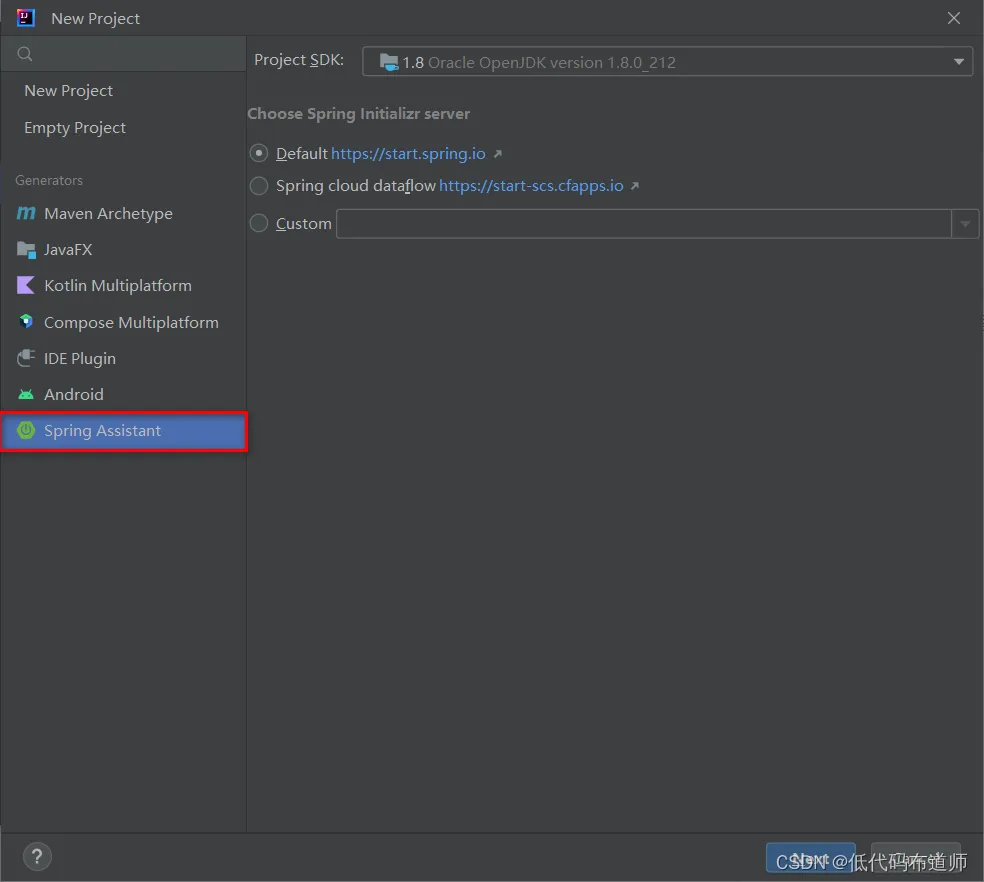
Task: Open the https://start-scs.cfapps.io link
Action: click(x=531, y=186)
